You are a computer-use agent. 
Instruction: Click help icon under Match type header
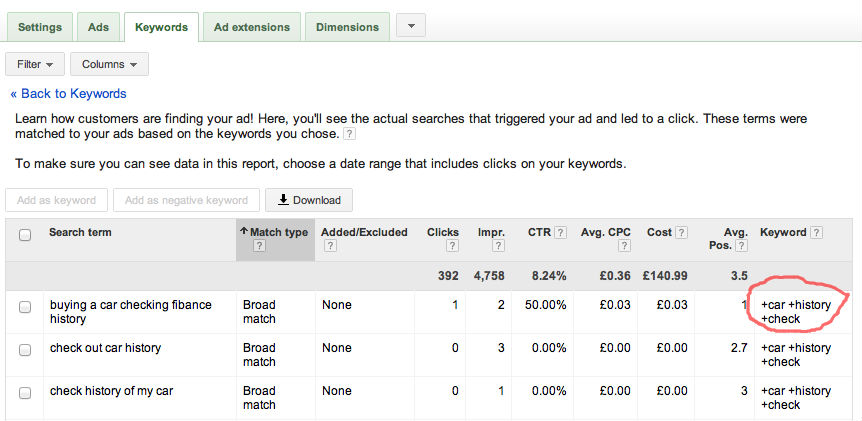[259, 246]
